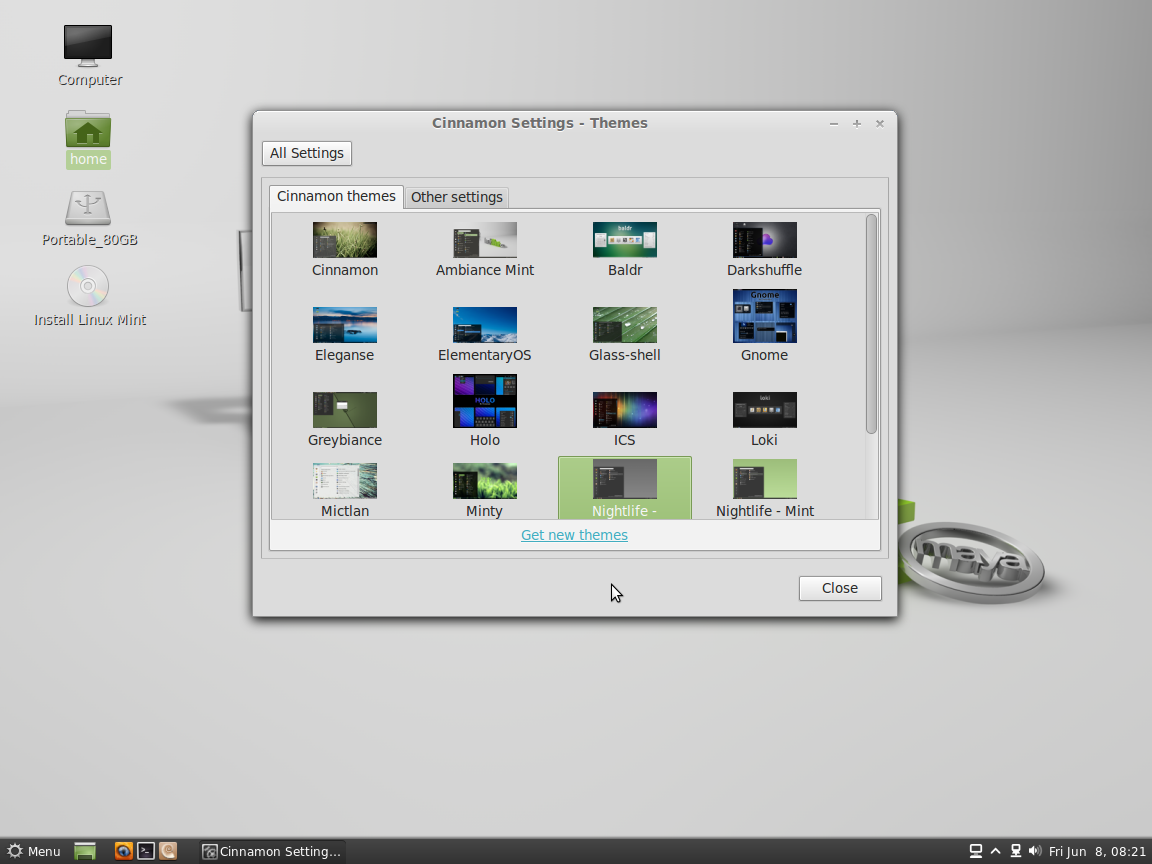Viewport: 1152px width, 864px height.
Task: Choose the Mictlan theme
Action: [x=345, y=490]
